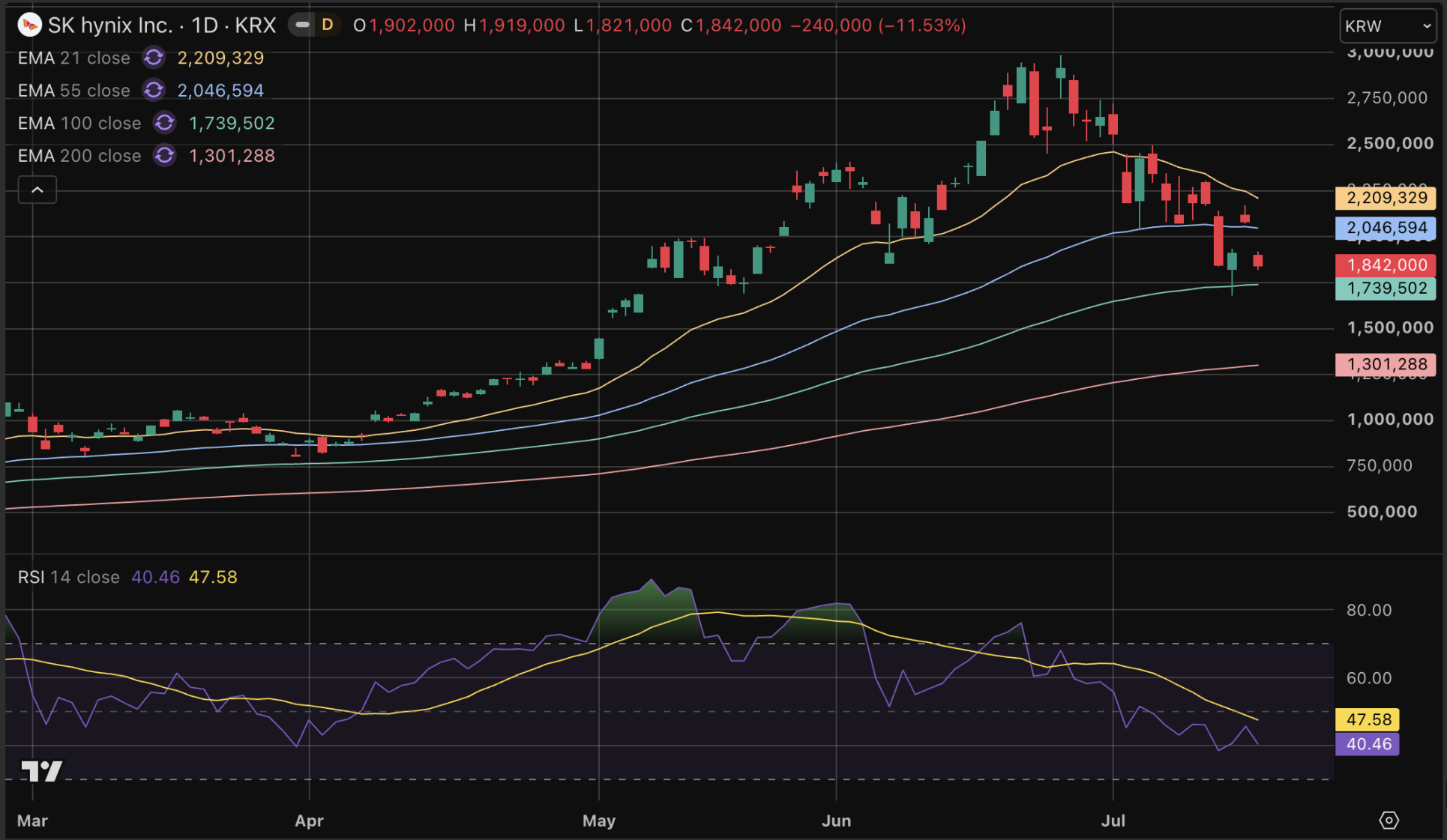Click the EMA 100 close legend label

[79, 123]
